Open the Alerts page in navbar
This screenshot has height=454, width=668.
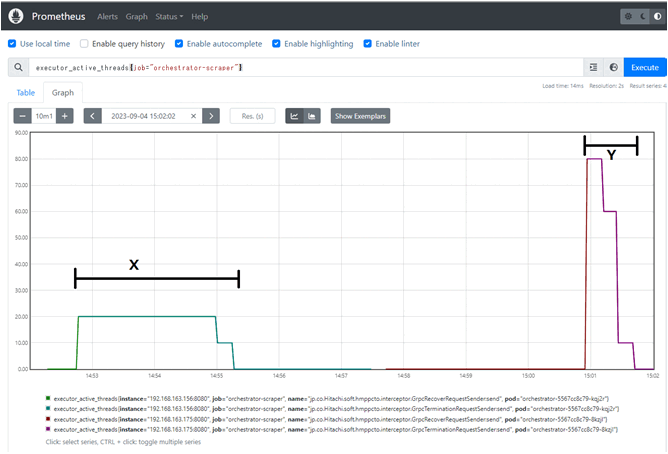click(106, 17)
